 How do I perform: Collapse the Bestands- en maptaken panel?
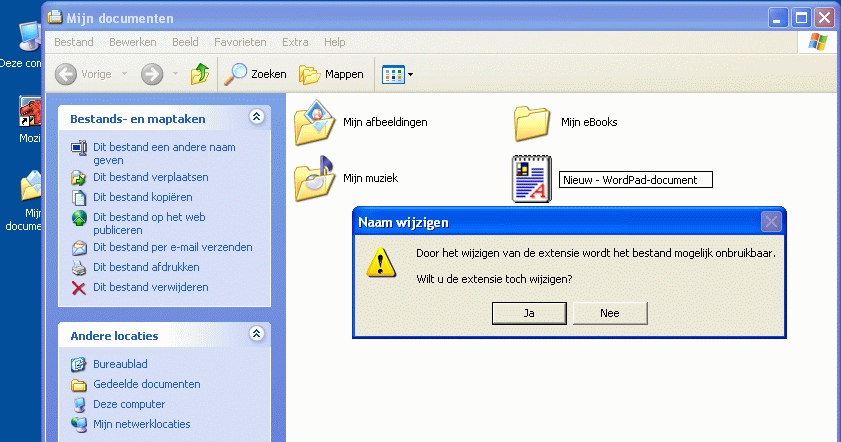[256, 116]
